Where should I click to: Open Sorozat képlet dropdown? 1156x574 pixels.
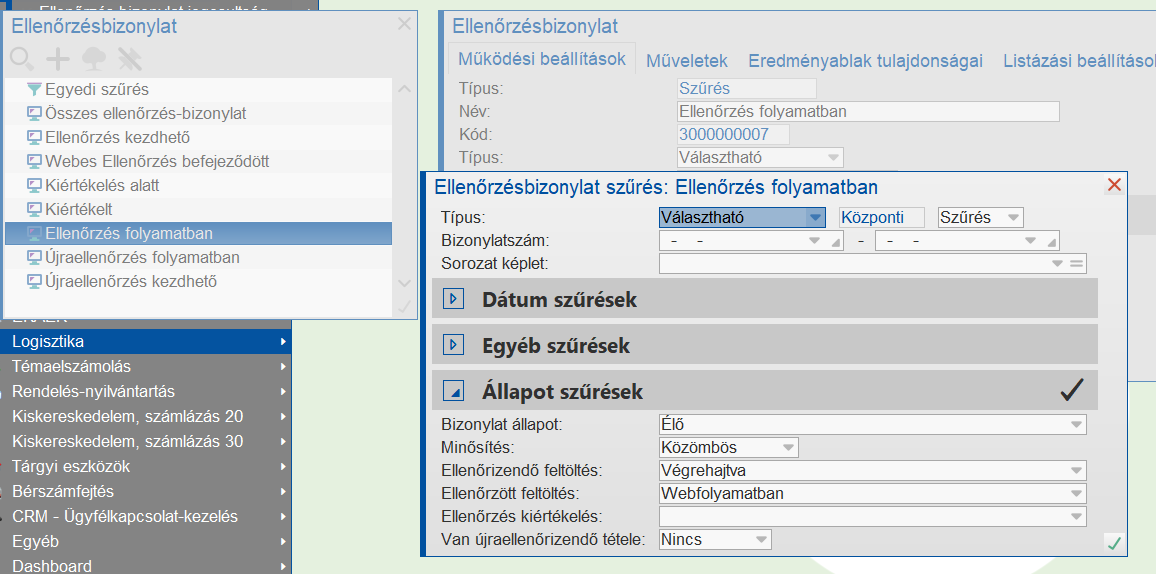(x=1057, y=264)
